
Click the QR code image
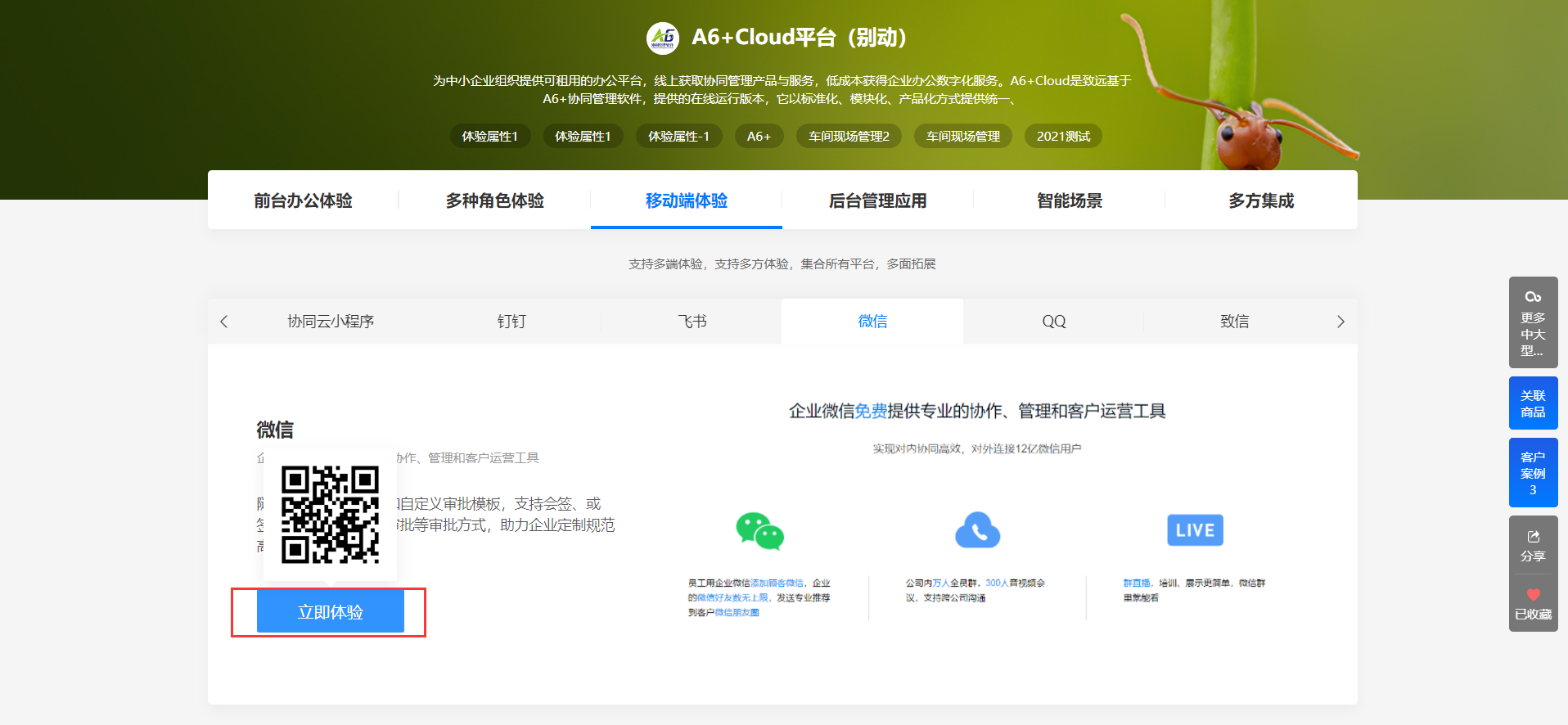(x=330, y=515)
